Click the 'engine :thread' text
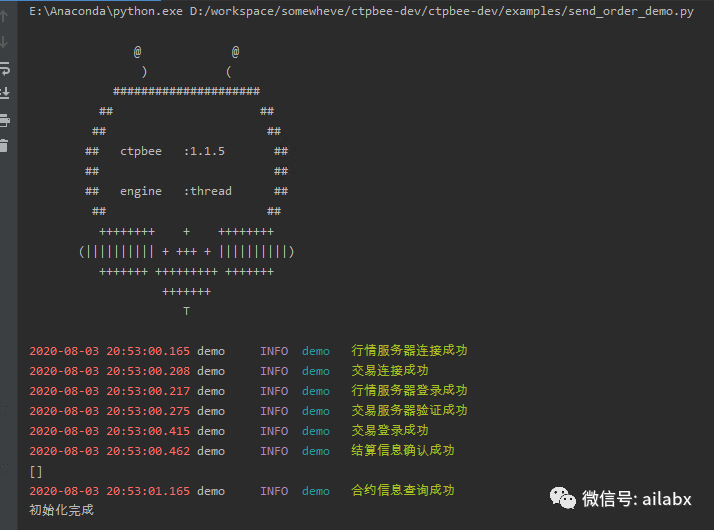714x530 pixels. (176, 191)
